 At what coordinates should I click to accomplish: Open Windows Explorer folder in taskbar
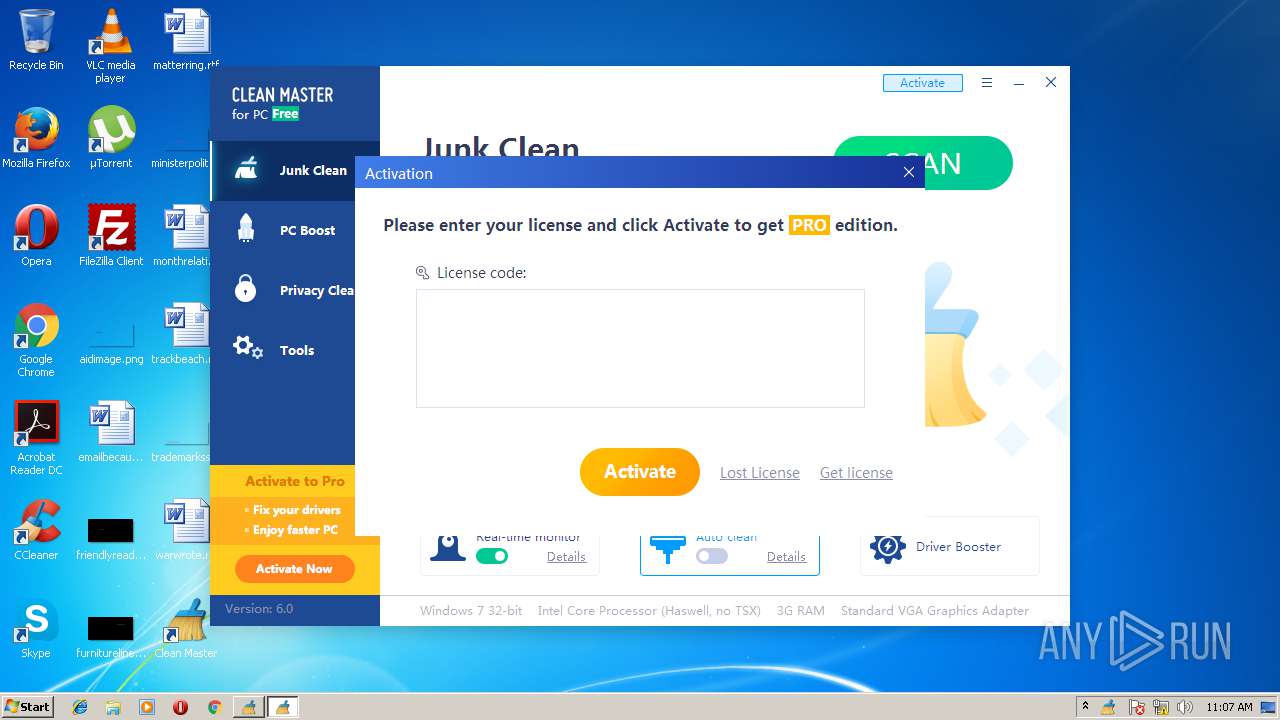[113, 707]
